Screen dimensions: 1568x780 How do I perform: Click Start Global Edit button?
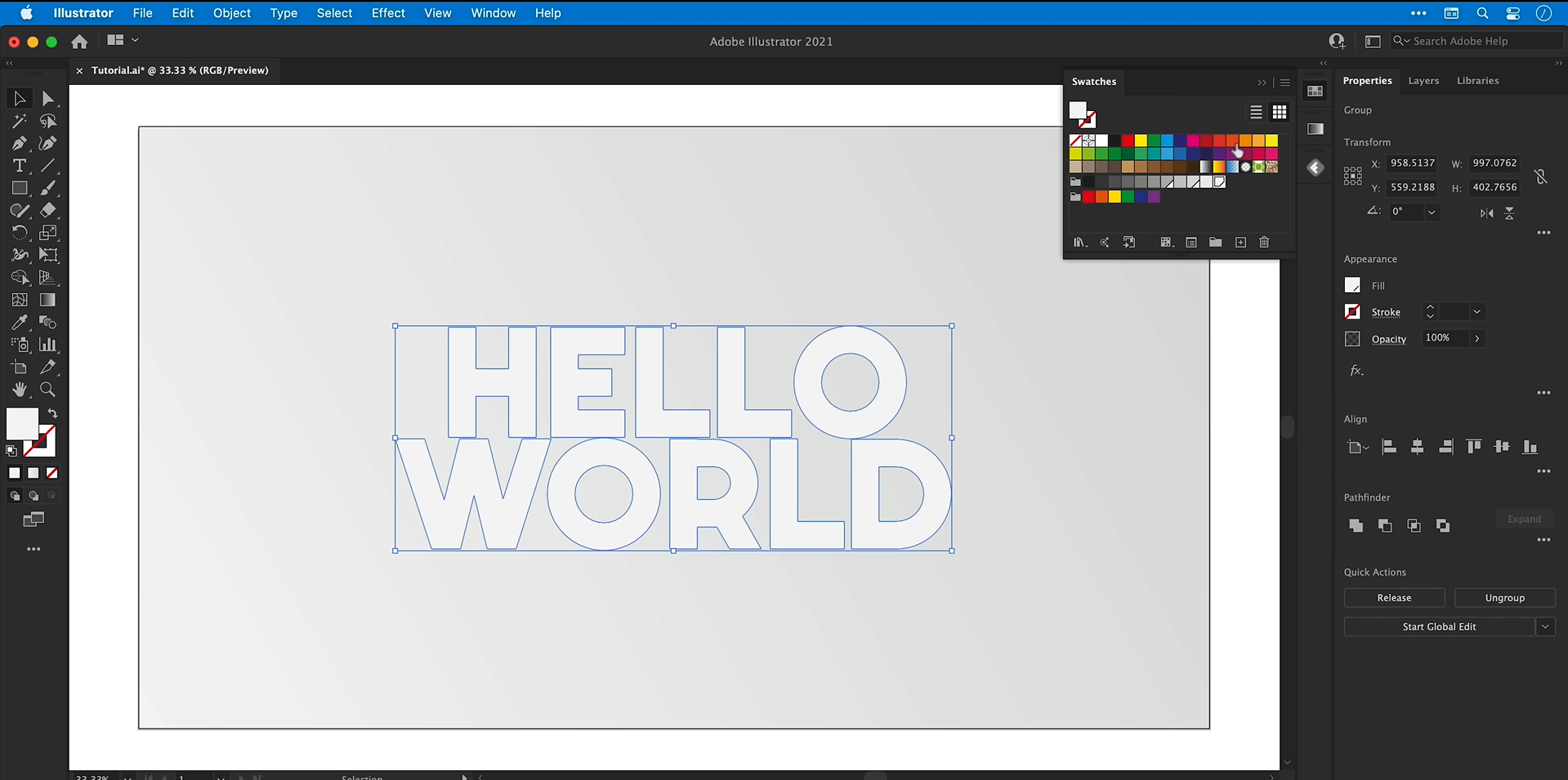[x=1439, y=626]
